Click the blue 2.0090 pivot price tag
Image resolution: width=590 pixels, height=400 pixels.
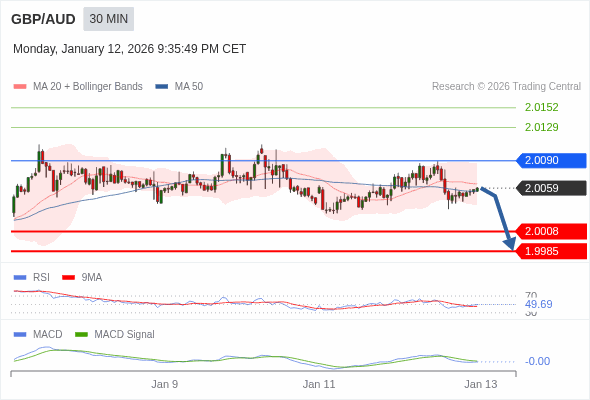(551, 160)
